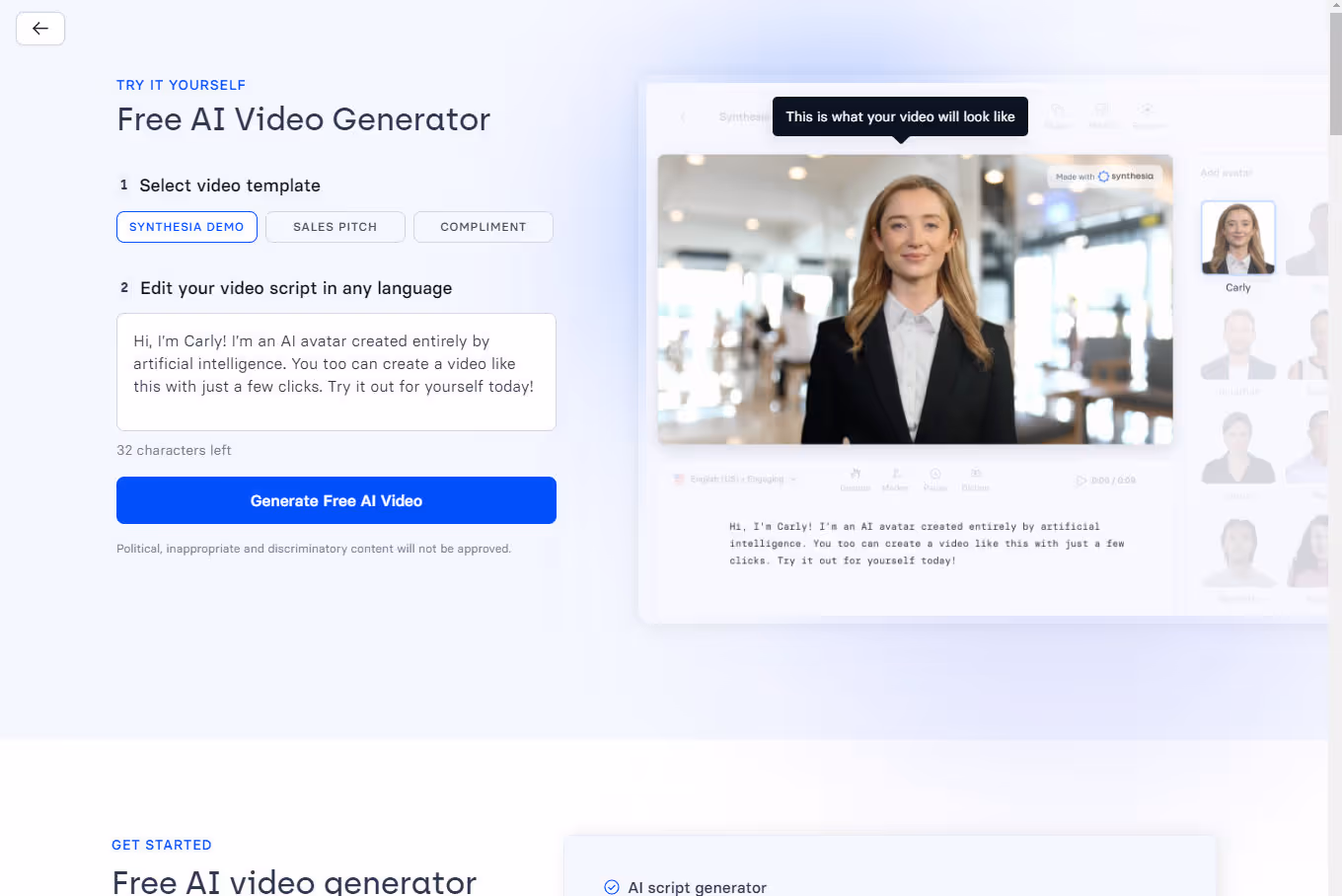Click the play icon beside 0:00 / 0:09
This screenshot has height=896, width=1342.
tap(1081, 481)
